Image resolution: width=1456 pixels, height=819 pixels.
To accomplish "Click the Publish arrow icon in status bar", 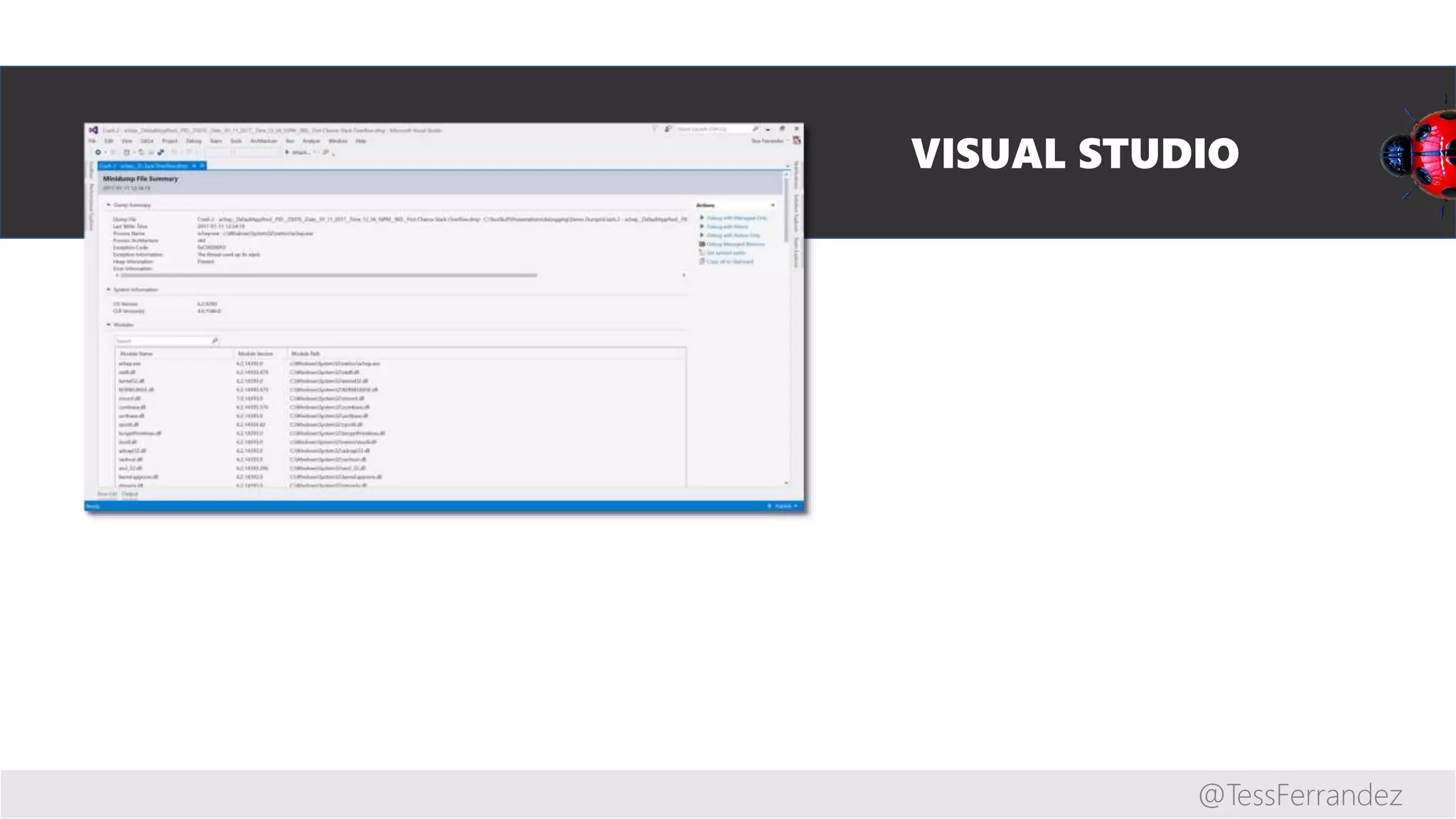I will pyautogui.click(x=769, y=506).
